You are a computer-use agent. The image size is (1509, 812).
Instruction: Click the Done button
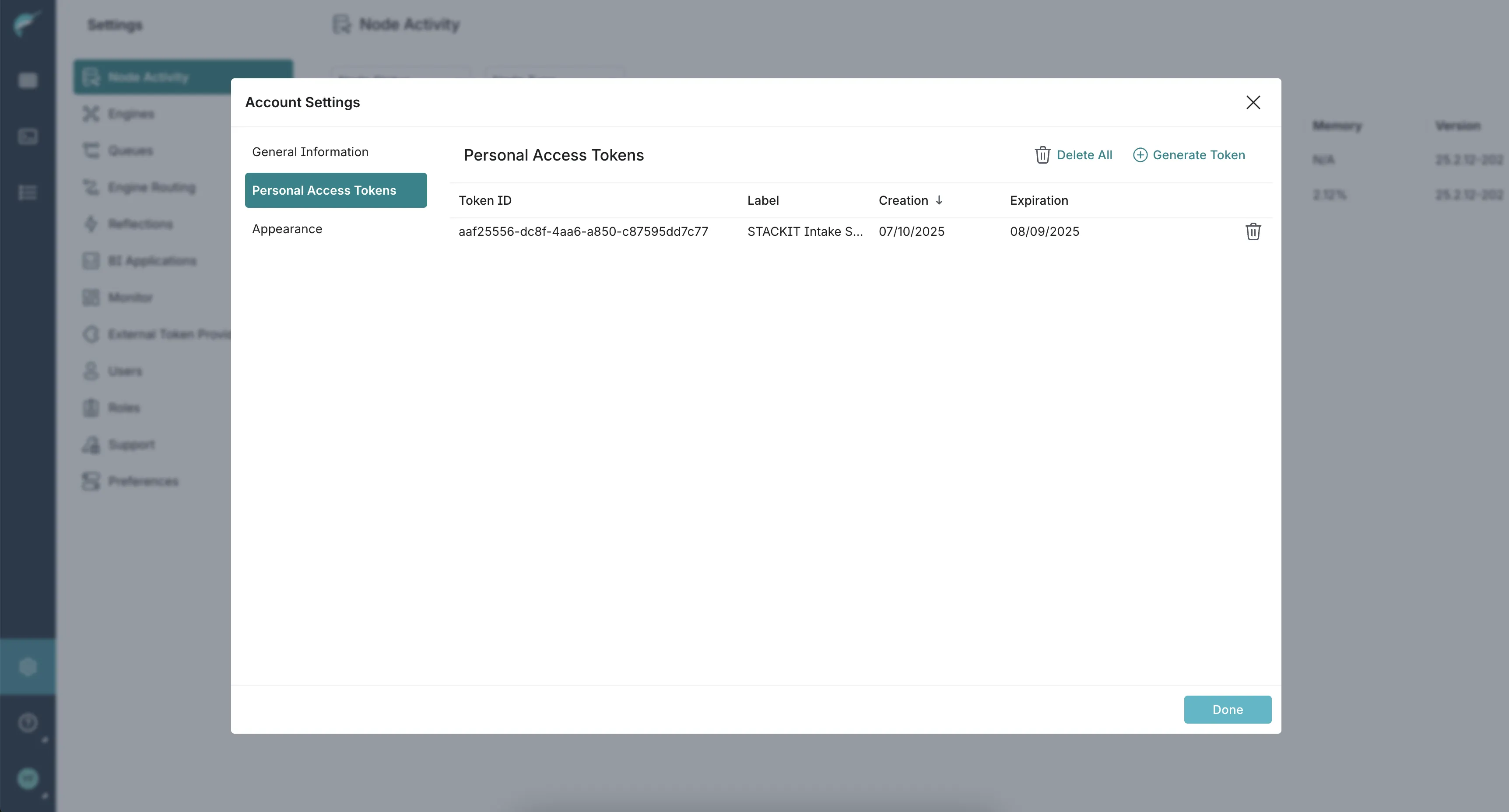click(1227, 710)
